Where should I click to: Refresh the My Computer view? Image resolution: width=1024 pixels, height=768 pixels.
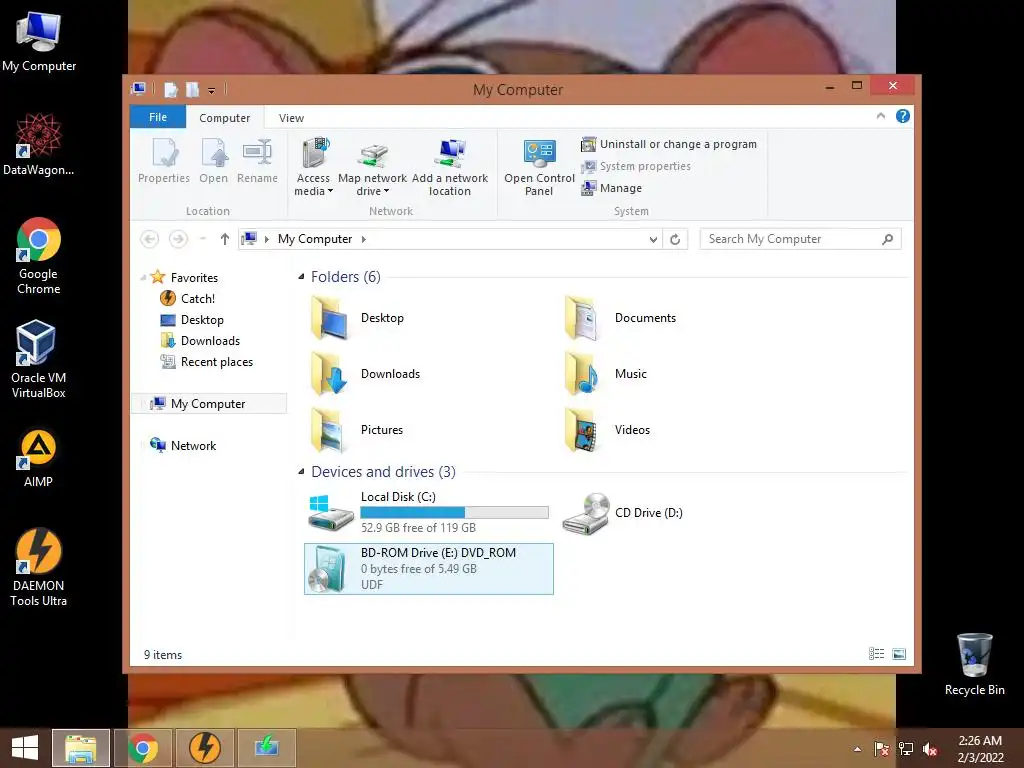coord(675,240)
